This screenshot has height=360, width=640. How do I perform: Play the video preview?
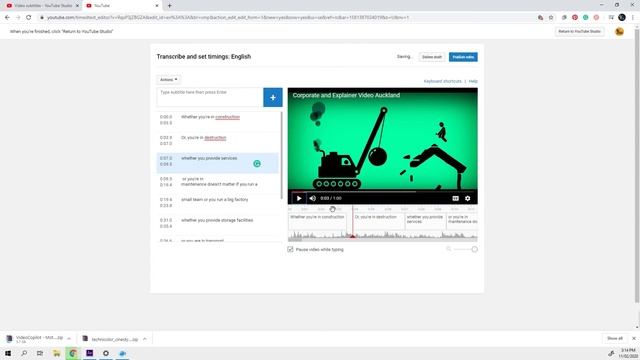299,198
